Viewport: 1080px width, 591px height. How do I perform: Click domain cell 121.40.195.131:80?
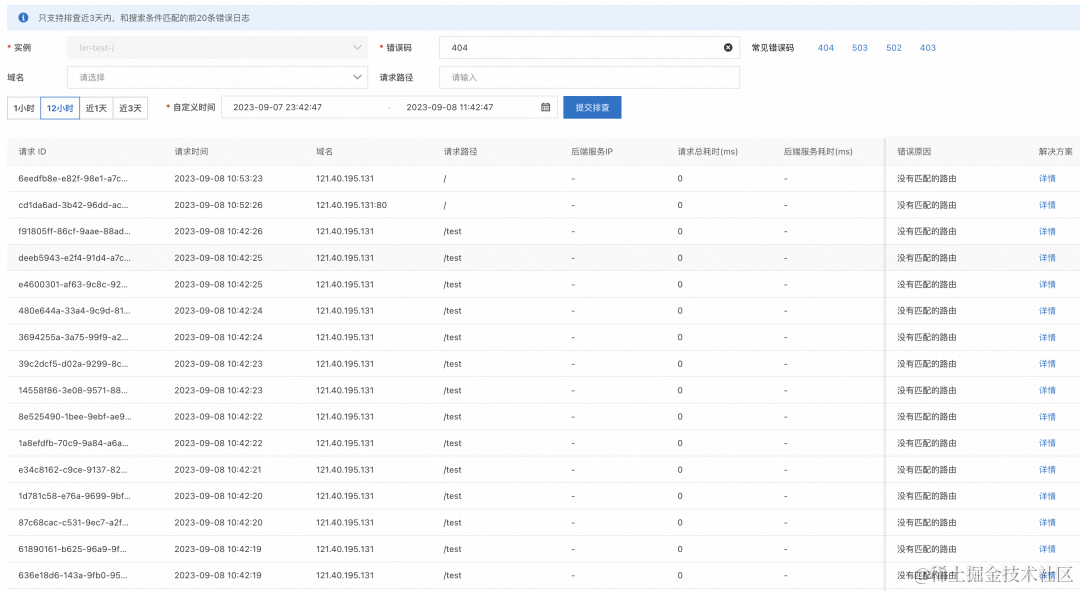[351, 205]
